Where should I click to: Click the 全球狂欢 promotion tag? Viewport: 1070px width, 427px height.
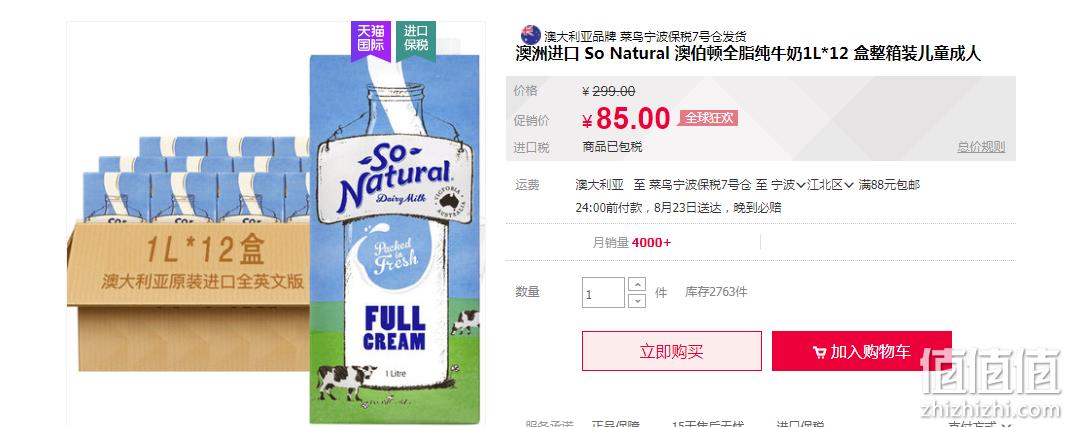click(708, 118)
